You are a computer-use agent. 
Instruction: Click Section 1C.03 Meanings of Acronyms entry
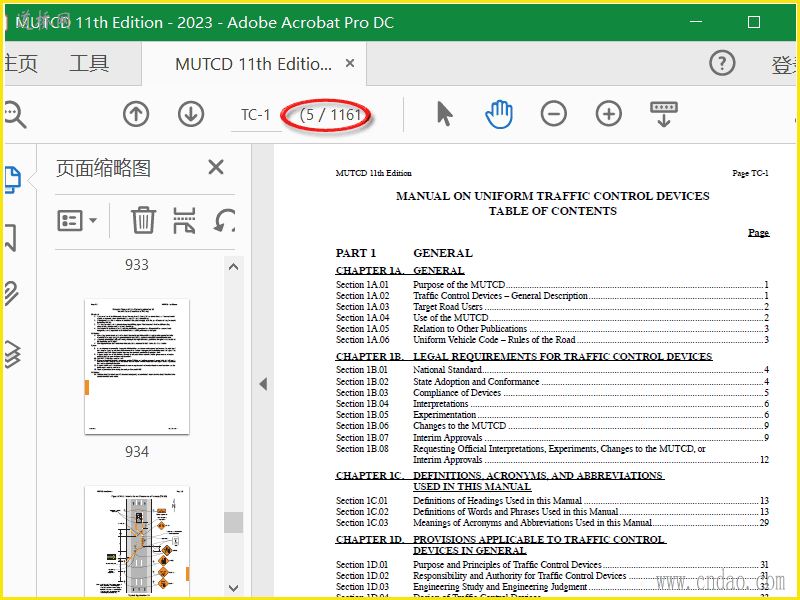click(x=552, y=522)
